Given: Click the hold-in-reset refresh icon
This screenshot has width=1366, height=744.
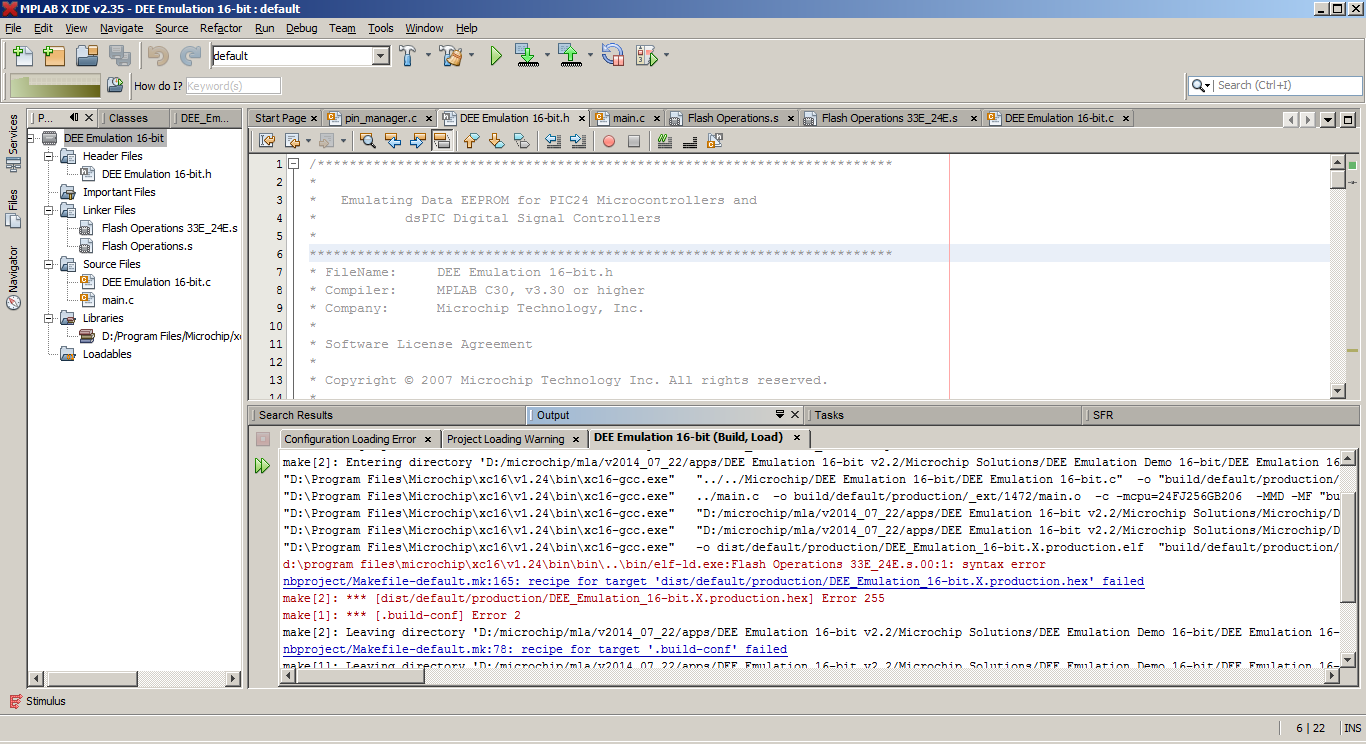Looking at the screenshot, I should (613, 56).
